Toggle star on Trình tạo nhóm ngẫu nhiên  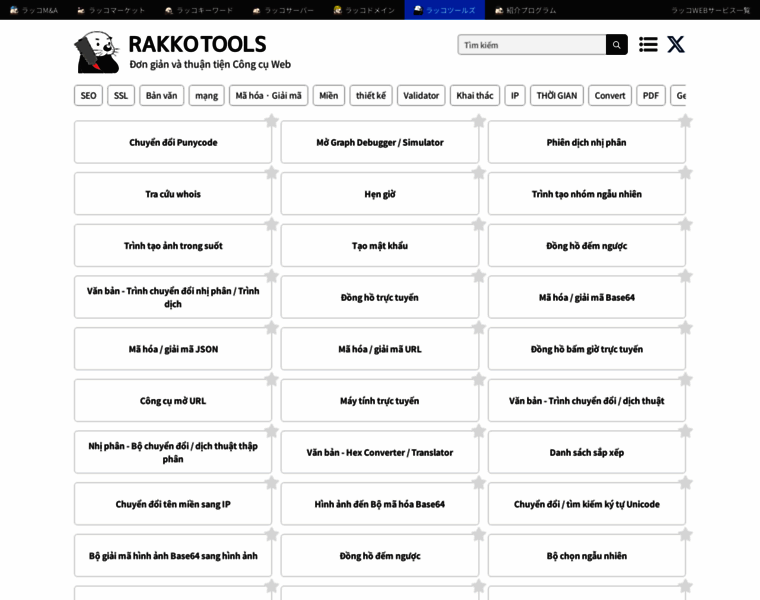[685, 173]
